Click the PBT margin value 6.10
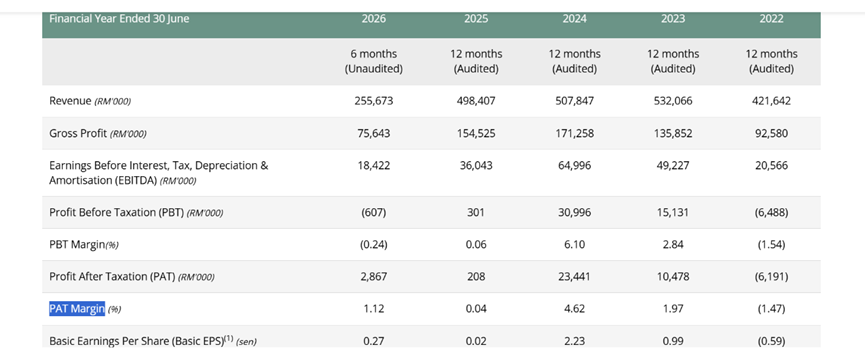 (x=574, y=245)
